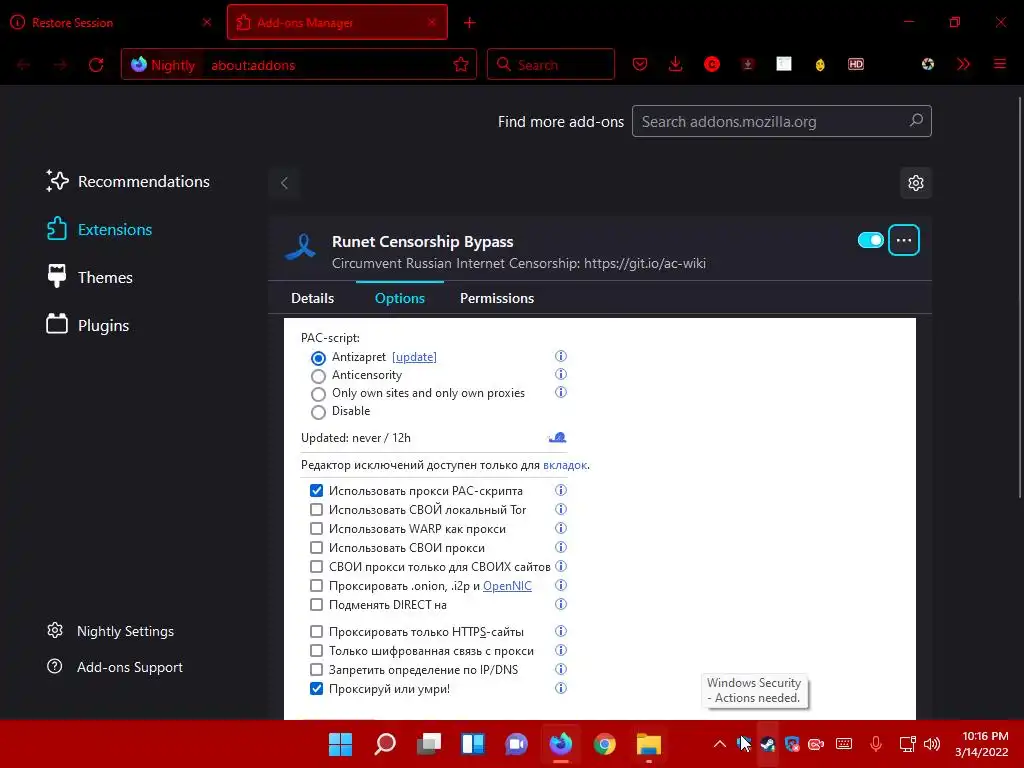This screenshot has height=768, width=1024.
Task: Close the Add-ons Manager tab
Action: (432, 22)
